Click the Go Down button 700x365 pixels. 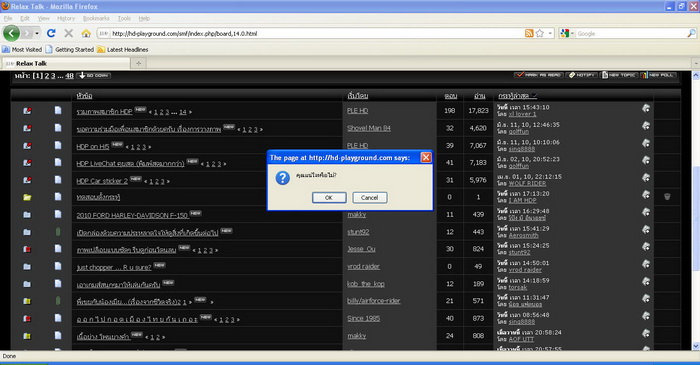[x=94, y=75]
